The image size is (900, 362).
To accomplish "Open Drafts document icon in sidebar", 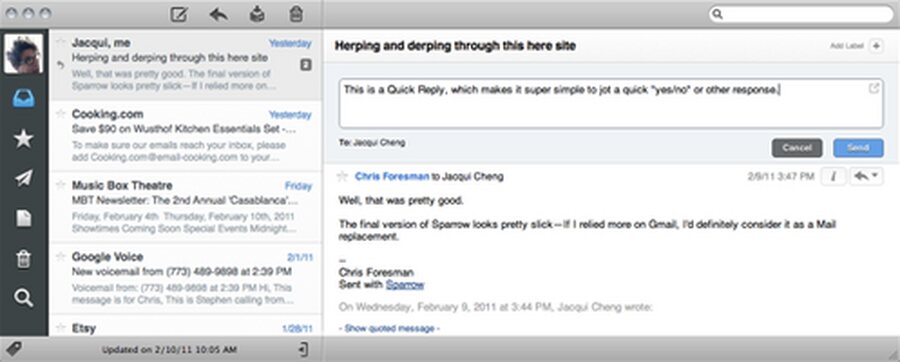I will tap(24, 219).
